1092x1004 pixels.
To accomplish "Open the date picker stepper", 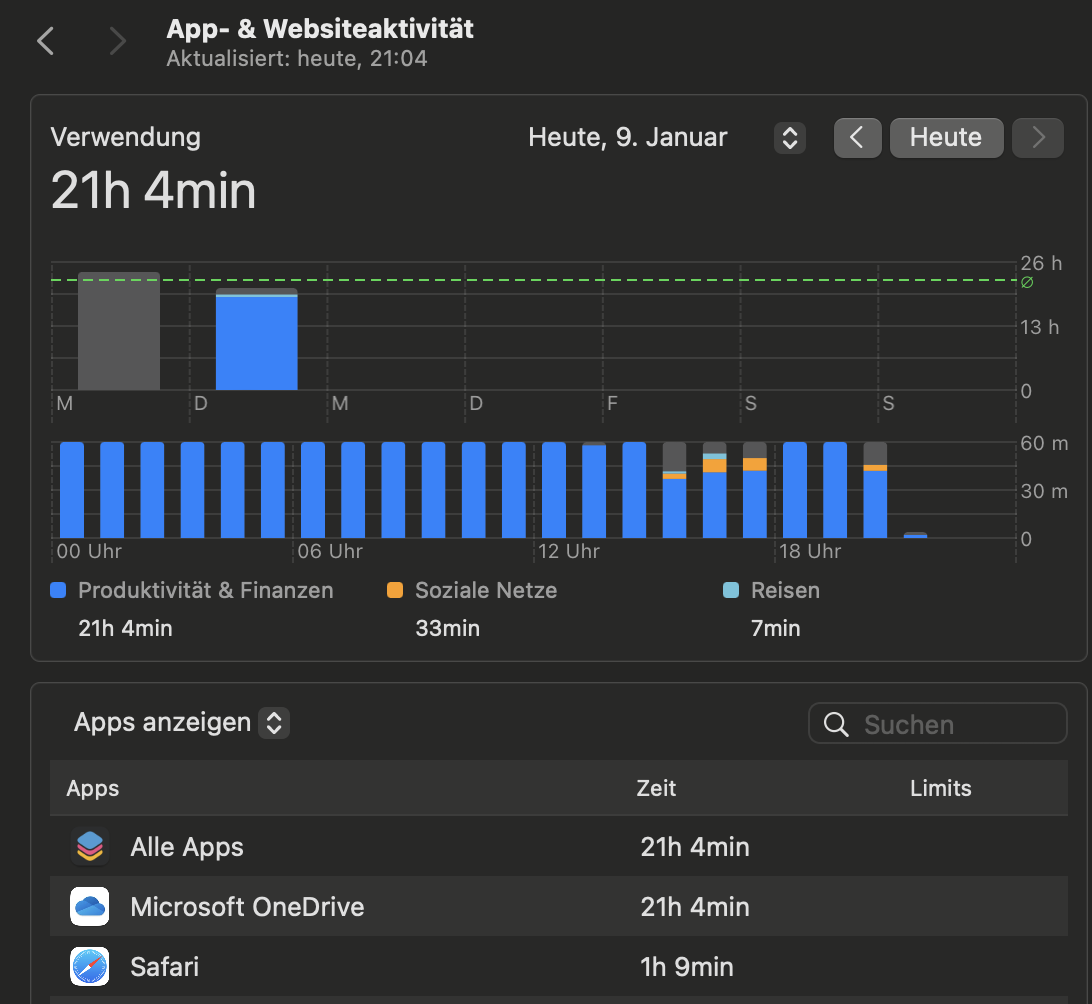I will [x=789, y=137].
